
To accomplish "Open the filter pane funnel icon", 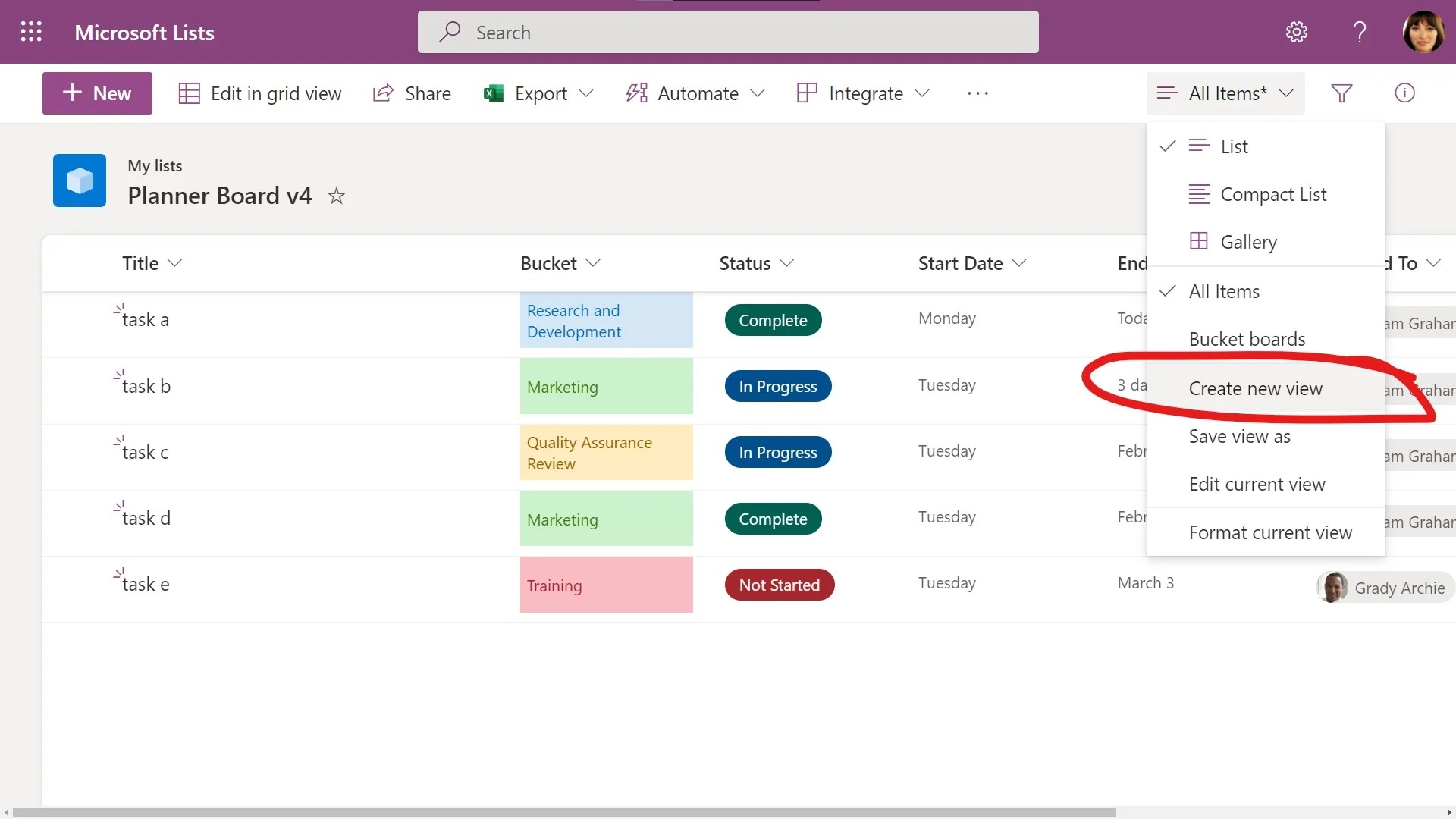I will click(1341, 93).
